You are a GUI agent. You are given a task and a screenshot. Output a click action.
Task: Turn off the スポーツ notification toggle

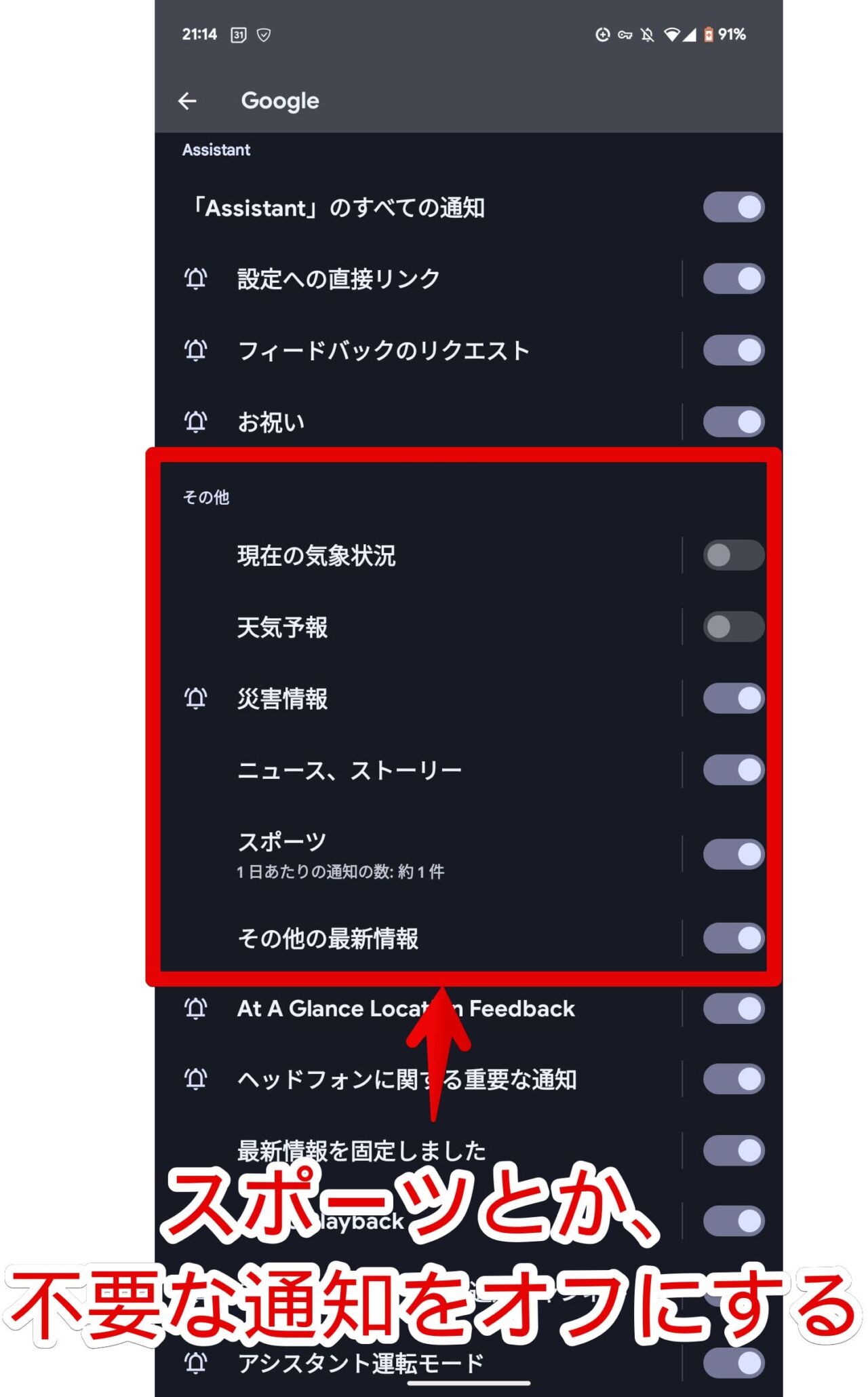point(733,854)
